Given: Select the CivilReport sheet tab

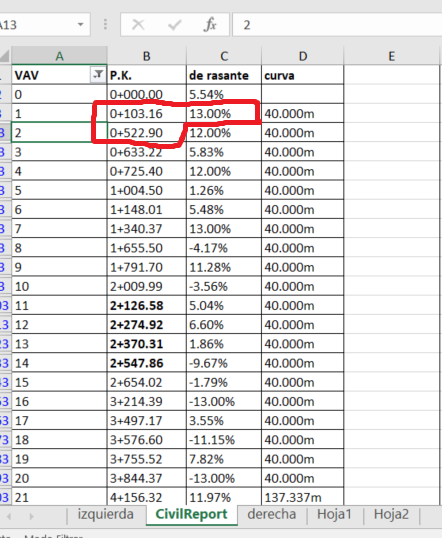Looking at the screenshot, I should 191,514.
